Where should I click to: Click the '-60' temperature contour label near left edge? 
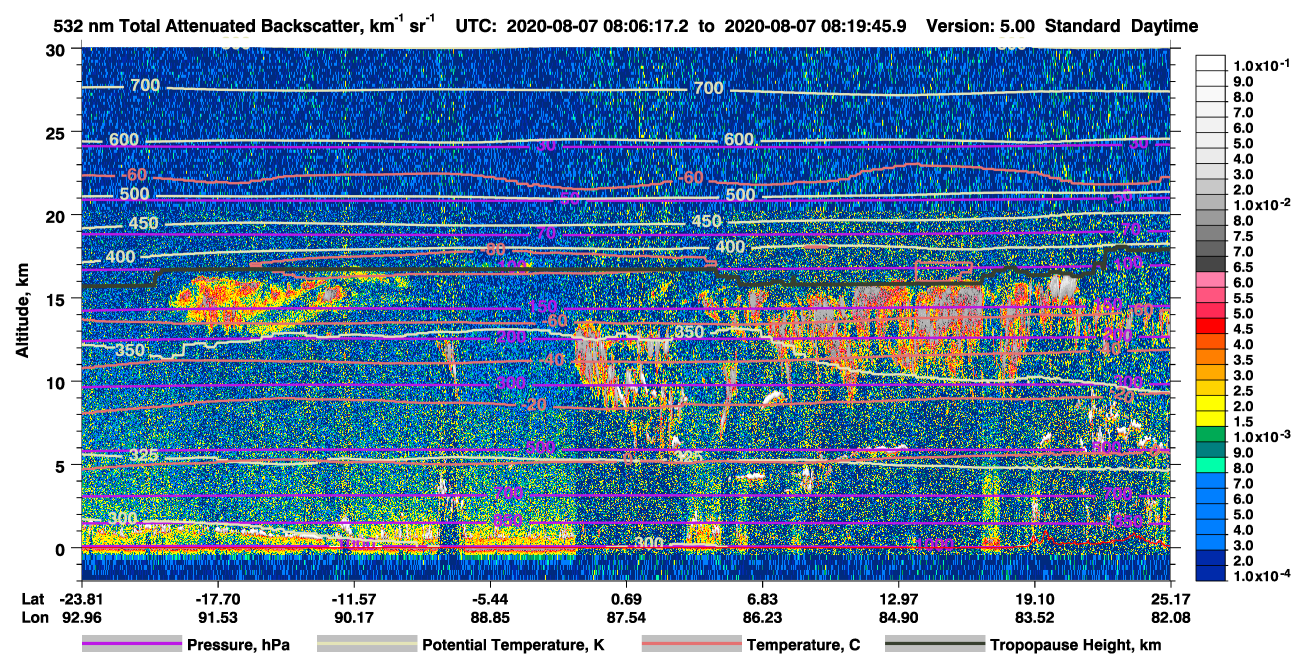coord(134,175)
